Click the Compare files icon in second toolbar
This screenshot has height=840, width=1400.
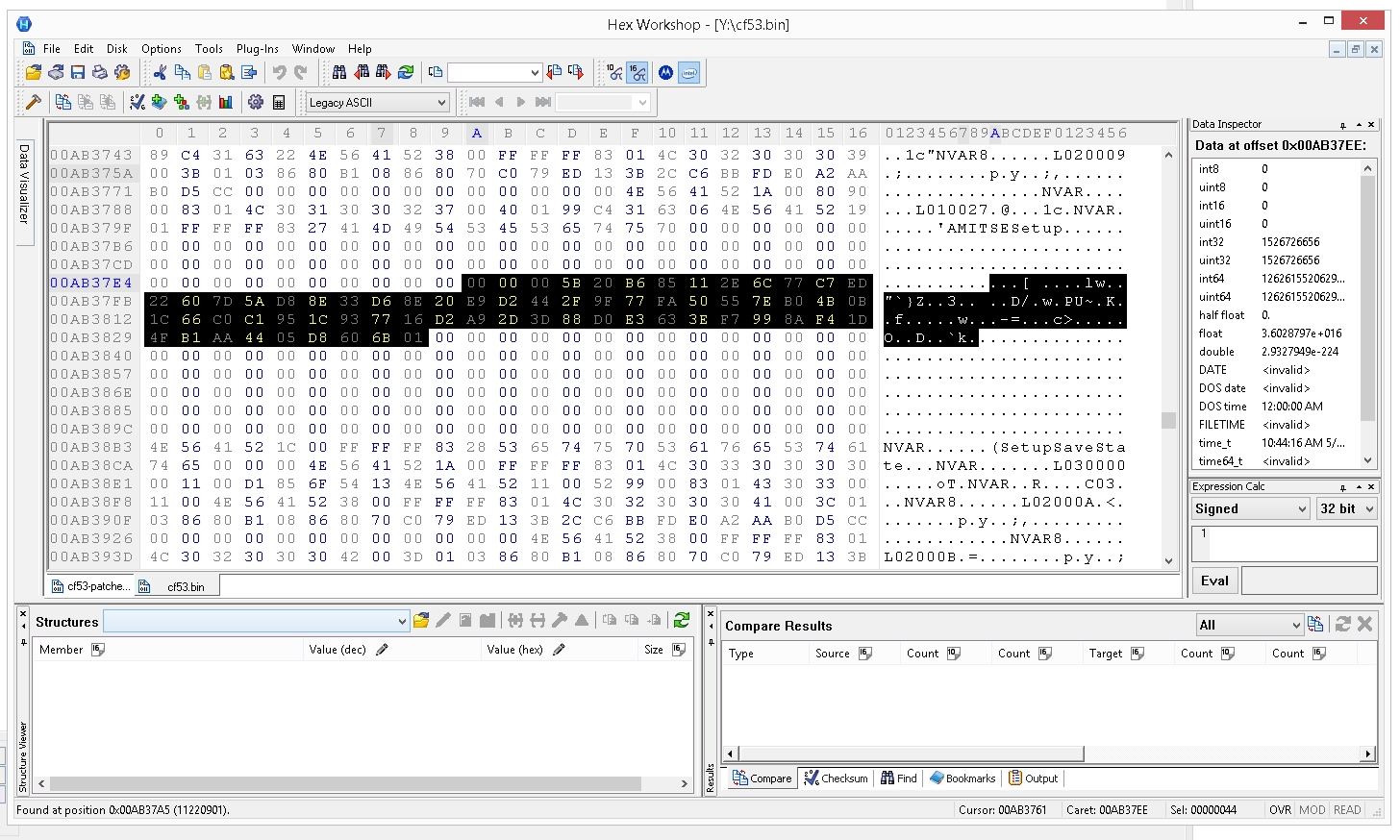point(63,102)
